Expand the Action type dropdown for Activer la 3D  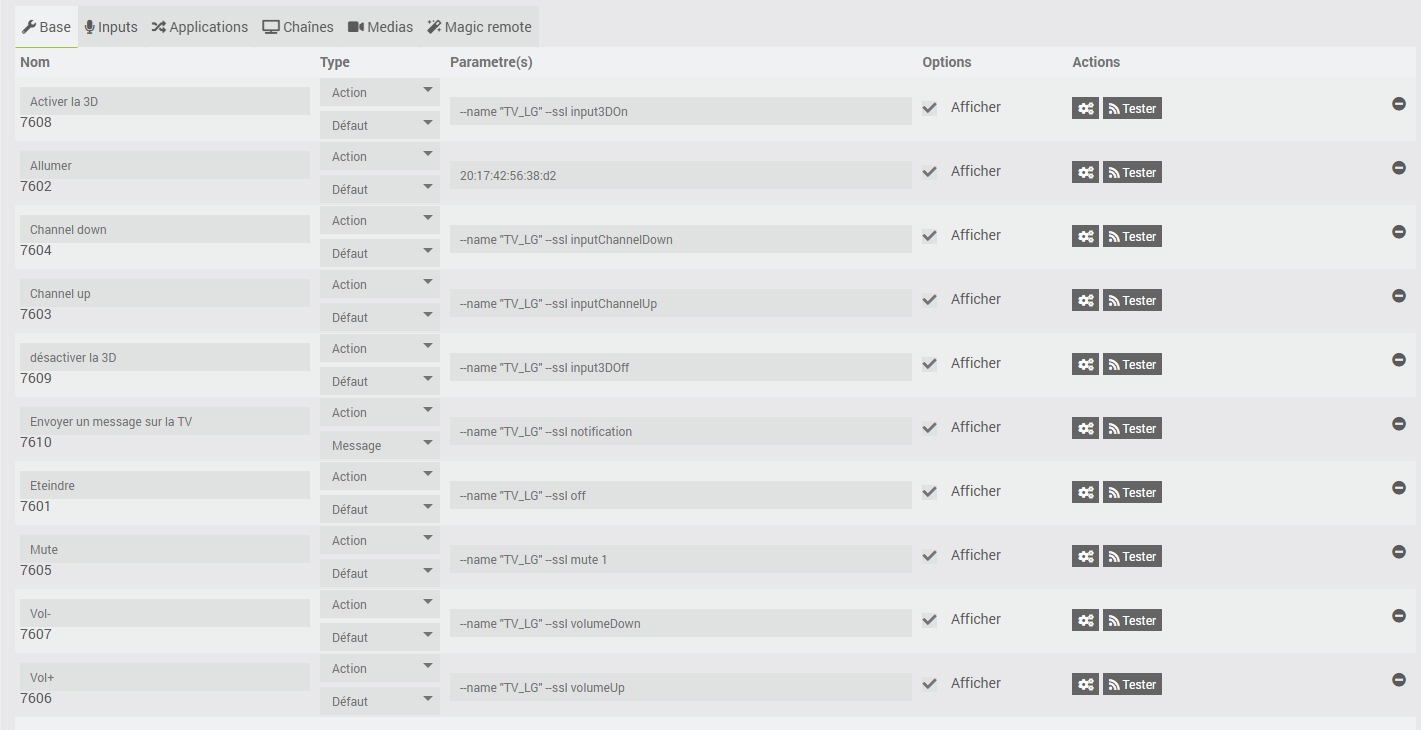[x=380, y=93]
